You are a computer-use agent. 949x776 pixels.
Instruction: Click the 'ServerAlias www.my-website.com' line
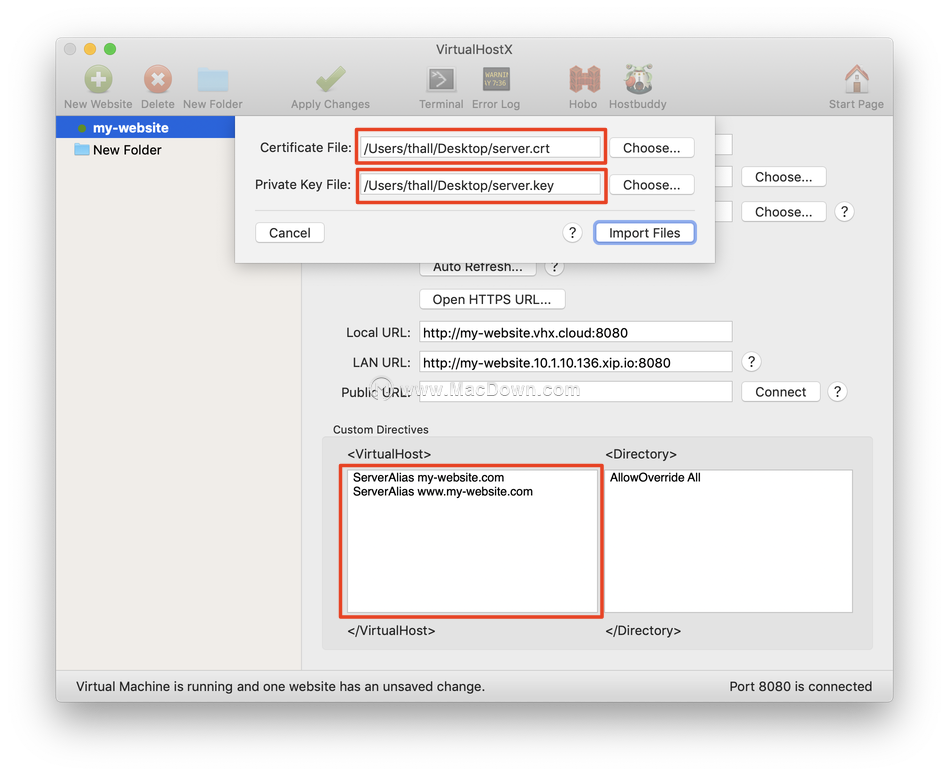(x=442, y=492)
